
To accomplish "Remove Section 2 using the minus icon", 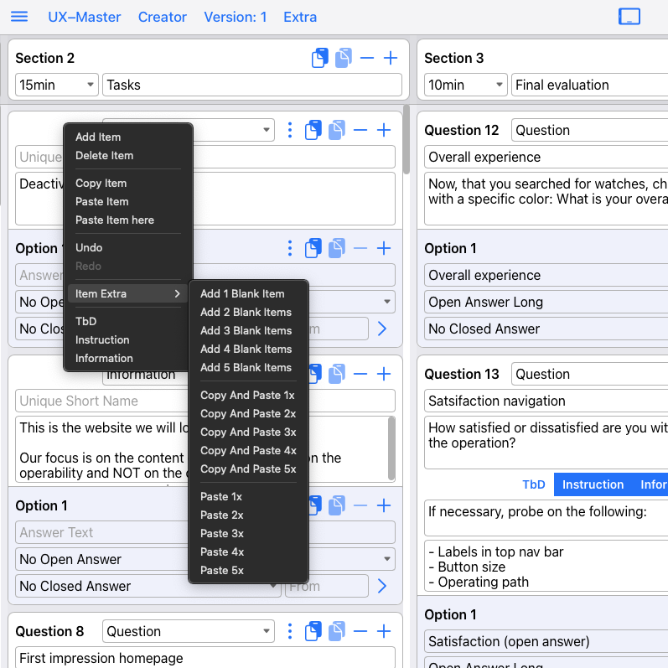I will (x=367, y=58).
